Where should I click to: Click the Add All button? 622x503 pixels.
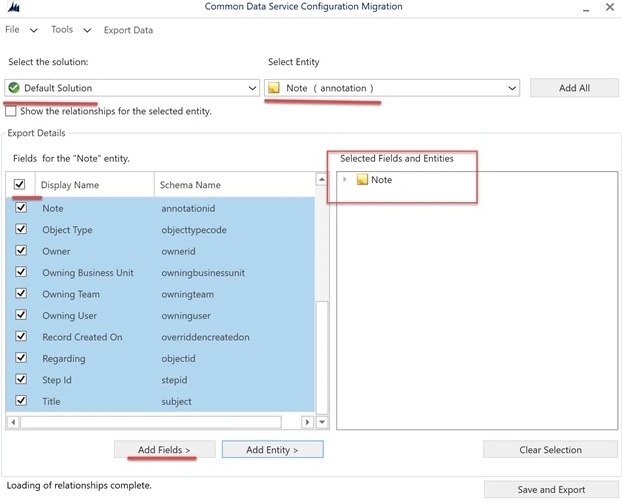tap(574, 88)
